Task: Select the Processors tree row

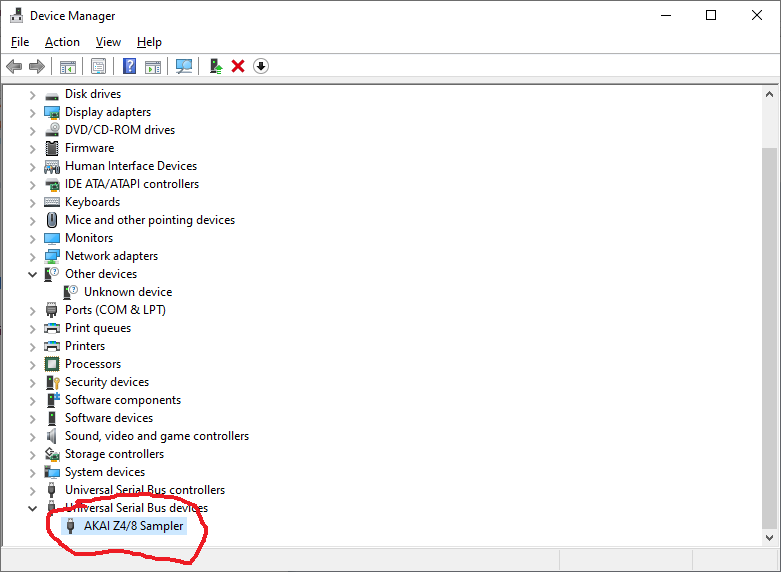Action: 93,364
